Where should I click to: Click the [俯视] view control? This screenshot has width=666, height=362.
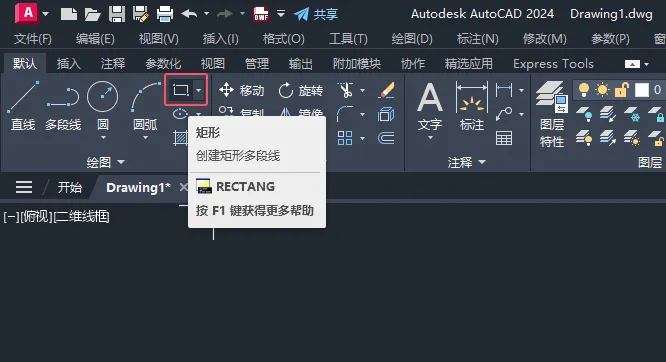coord(37,217)
